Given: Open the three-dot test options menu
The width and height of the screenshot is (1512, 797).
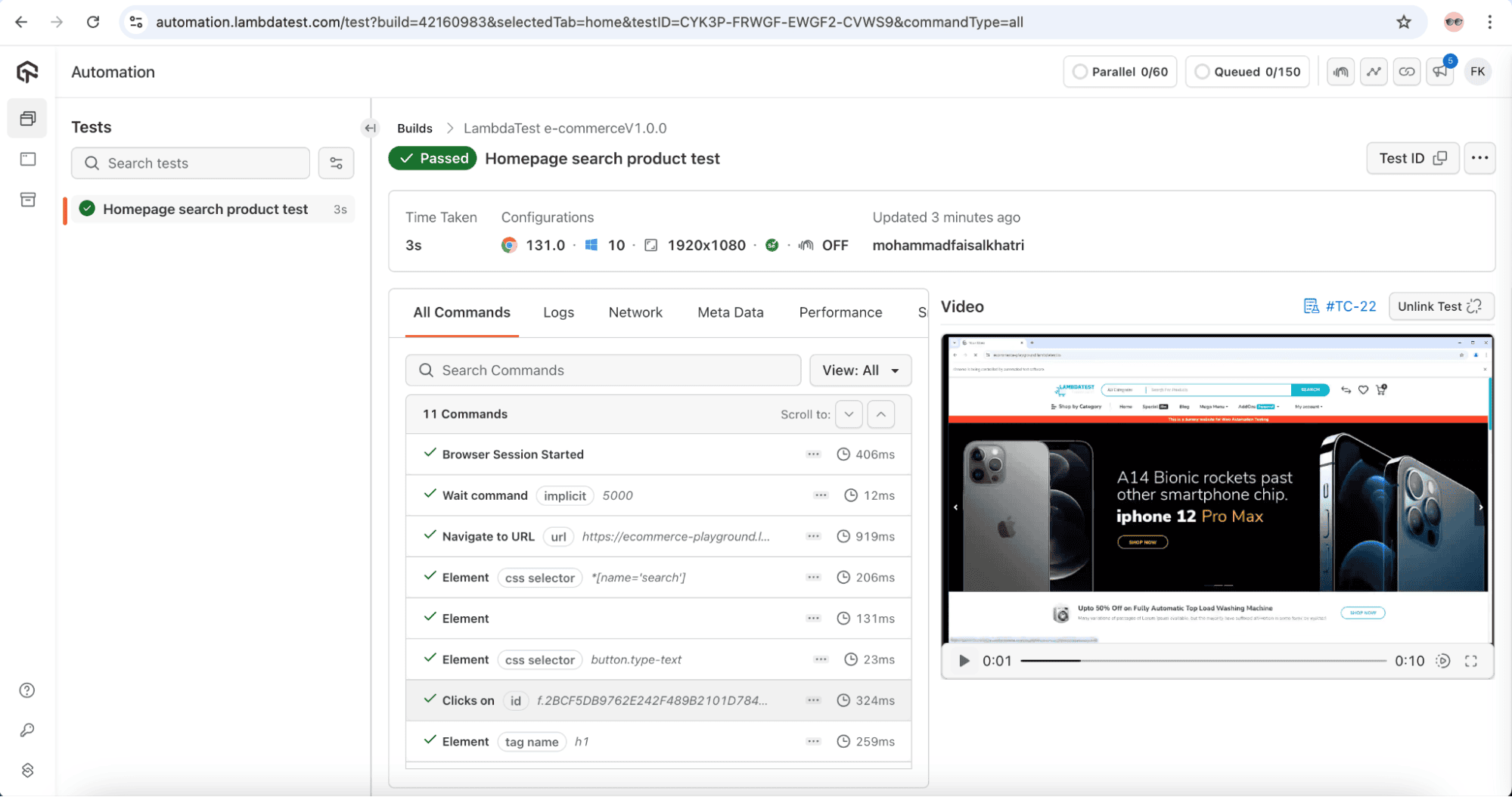Looking at the screenshot, I should click(x=1479, y=158).
